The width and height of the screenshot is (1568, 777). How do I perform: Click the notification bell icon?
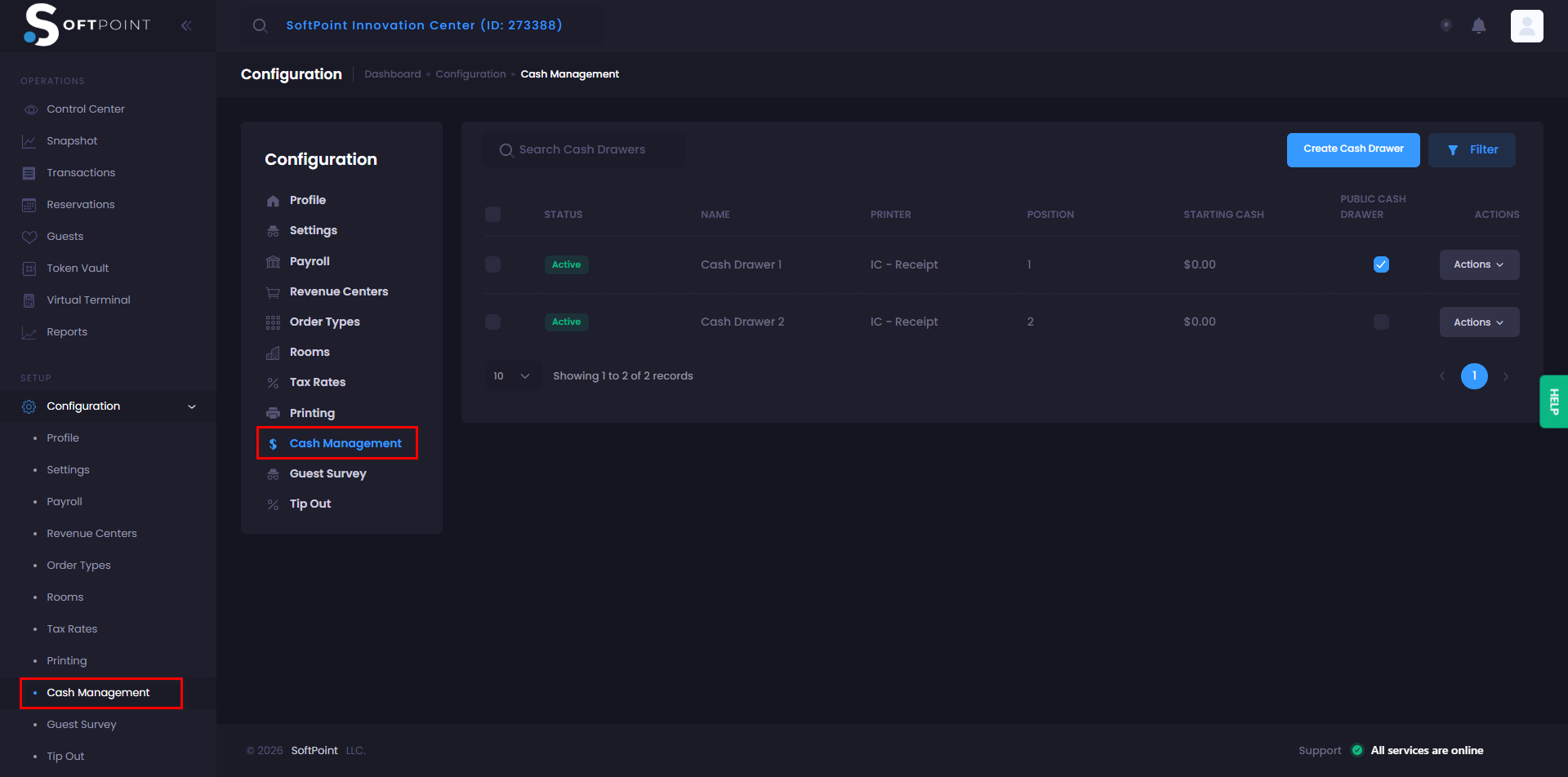pos(1478,26)
